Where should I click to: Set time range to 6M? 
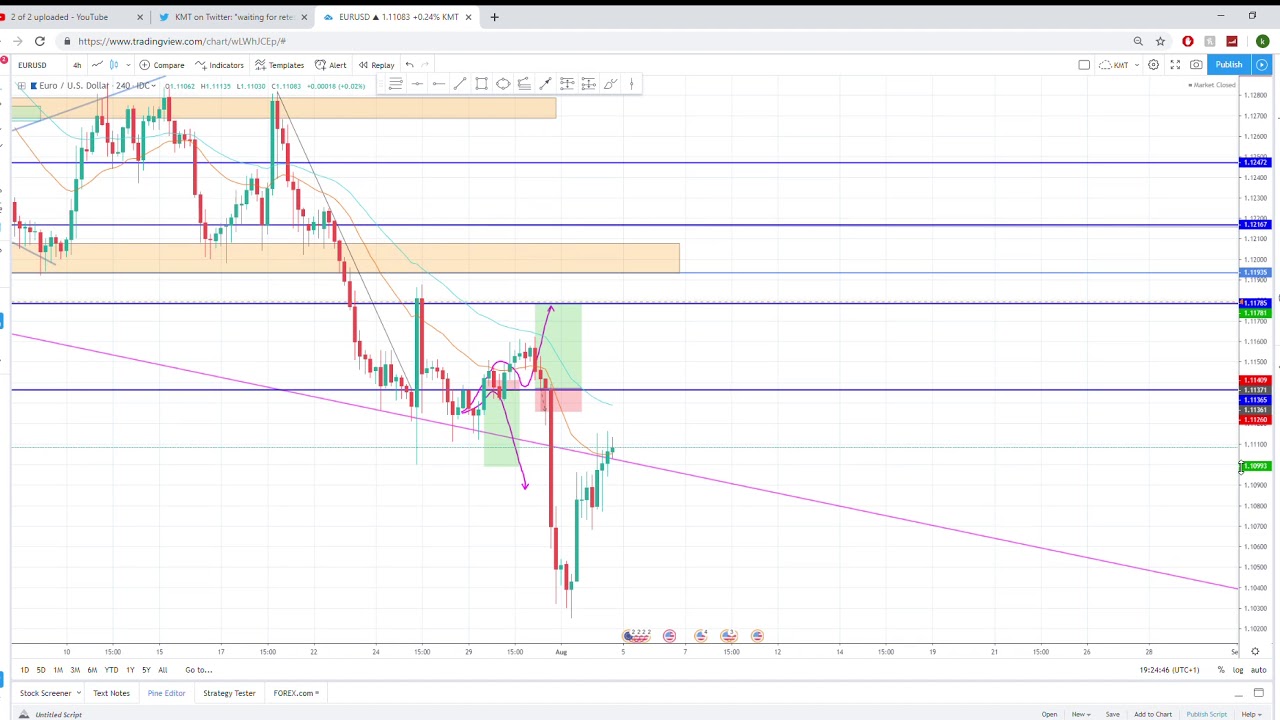click(92, 670)
